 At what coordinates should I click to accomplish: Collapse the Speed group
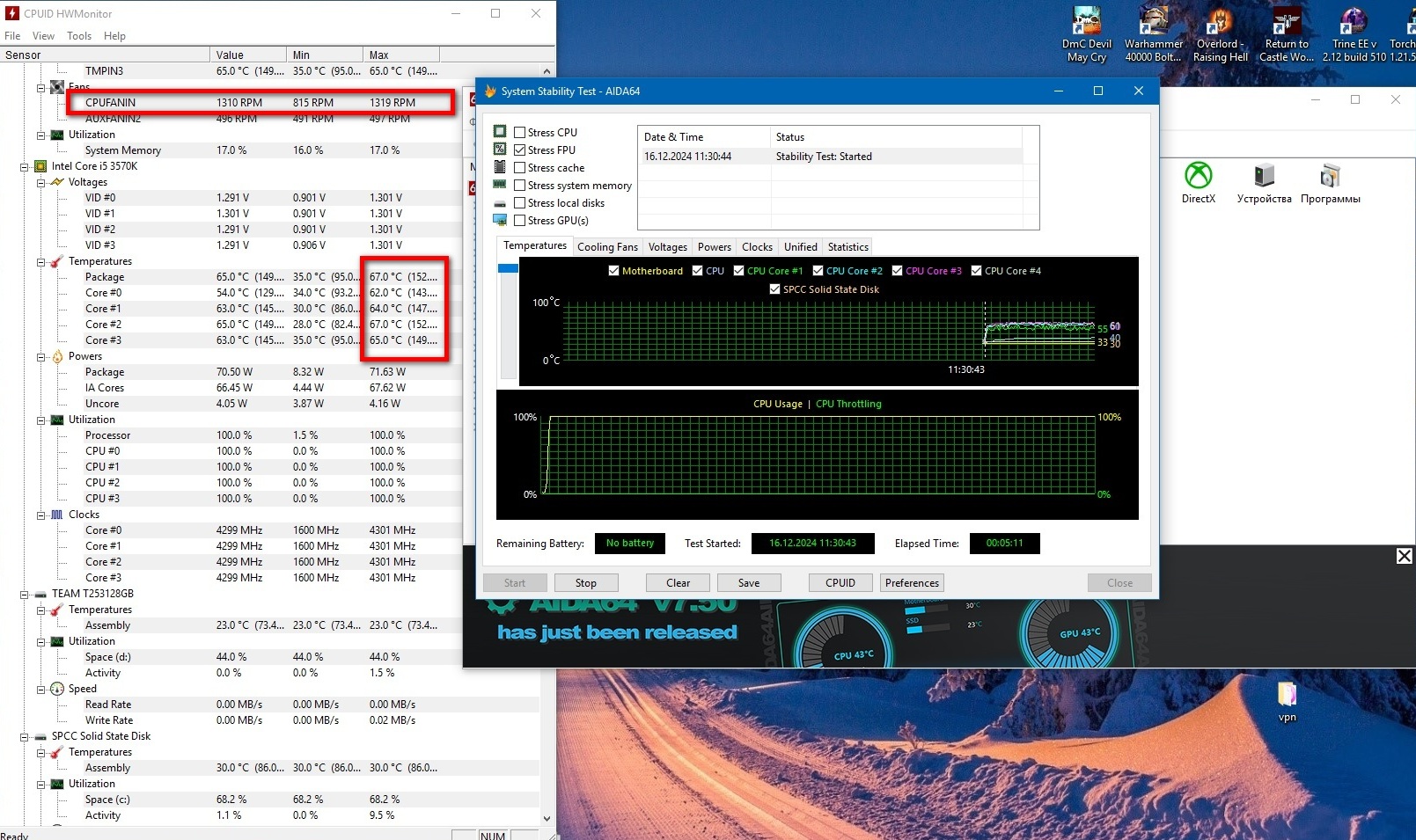[40, 689]
